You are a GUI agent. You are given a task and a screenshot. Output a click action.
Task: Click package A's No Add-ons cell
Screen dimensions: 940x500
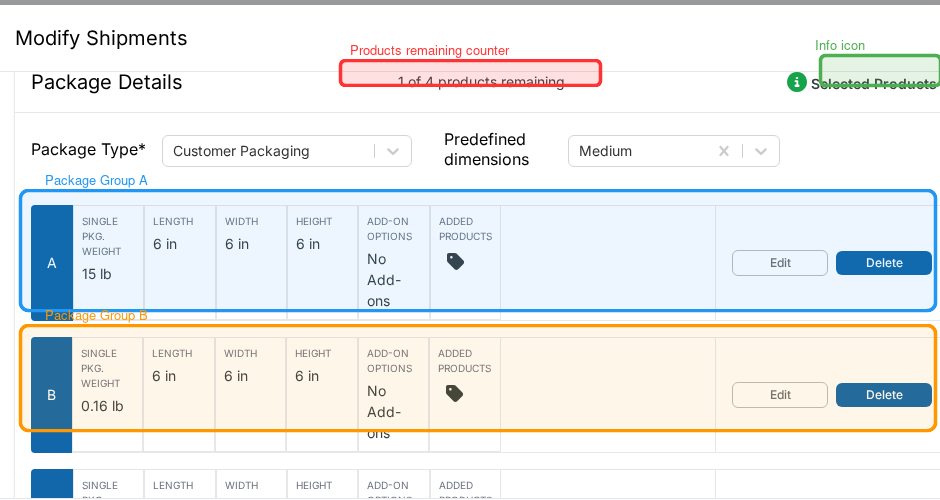tap(394, 263)
